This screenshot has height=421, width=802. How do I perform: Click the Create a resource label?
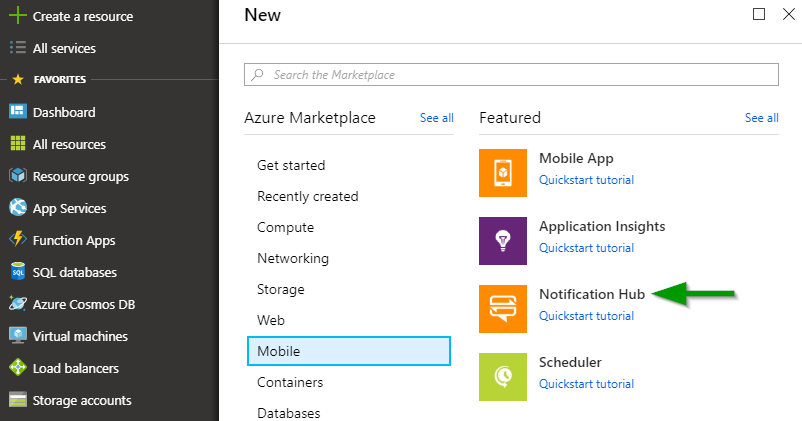(83, 16)
